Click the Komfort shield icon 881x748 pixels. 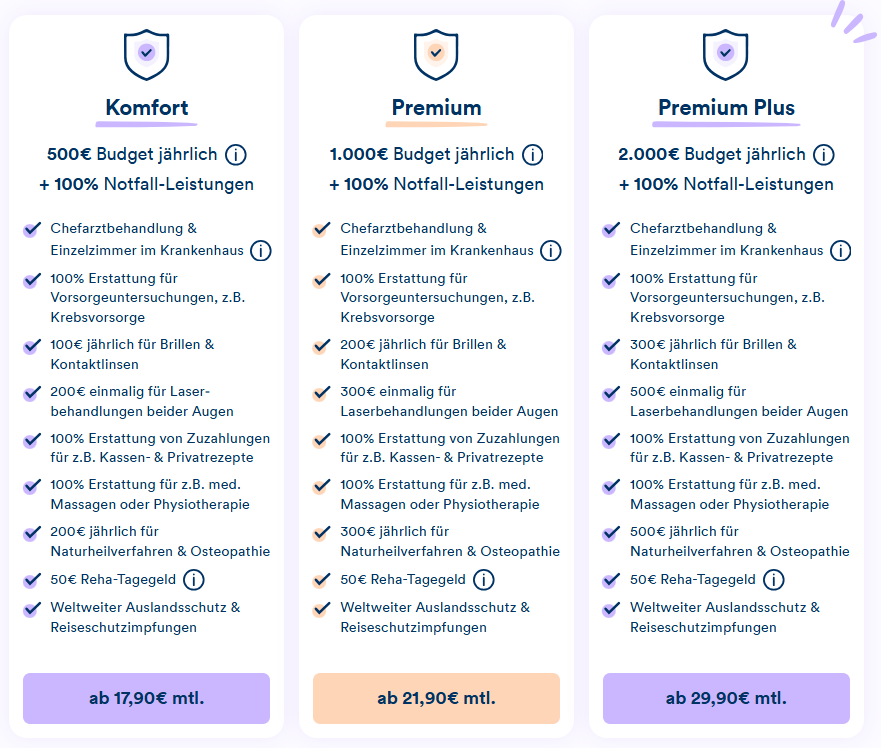pyautogui.click(x=146, y=55)
